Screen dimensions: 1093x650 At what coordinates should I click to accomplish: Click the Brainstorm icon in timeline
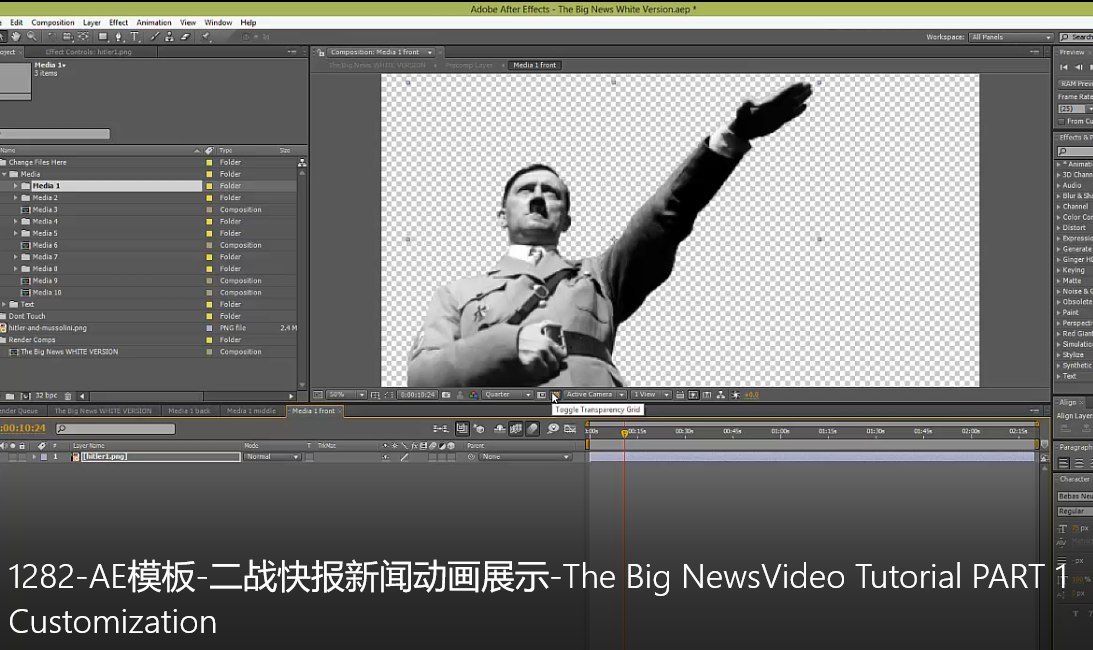[x=553, y=428]
